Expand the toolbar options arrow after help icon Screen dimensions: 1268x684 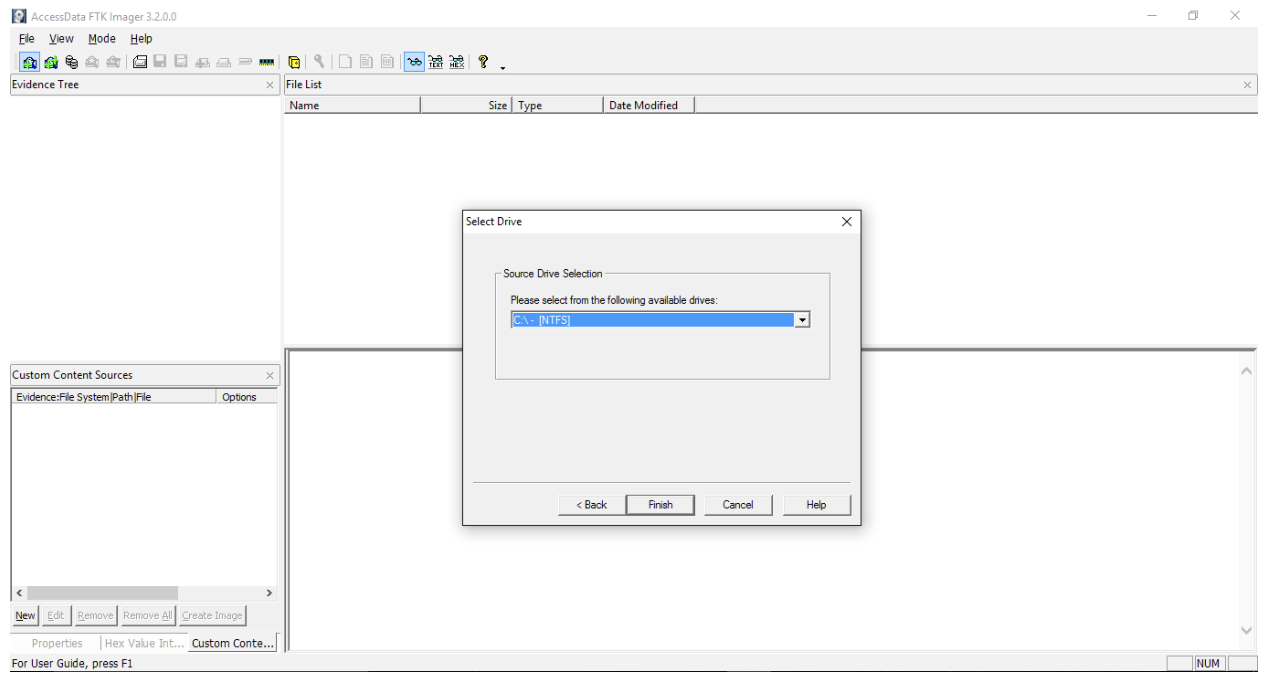point(503,68)
